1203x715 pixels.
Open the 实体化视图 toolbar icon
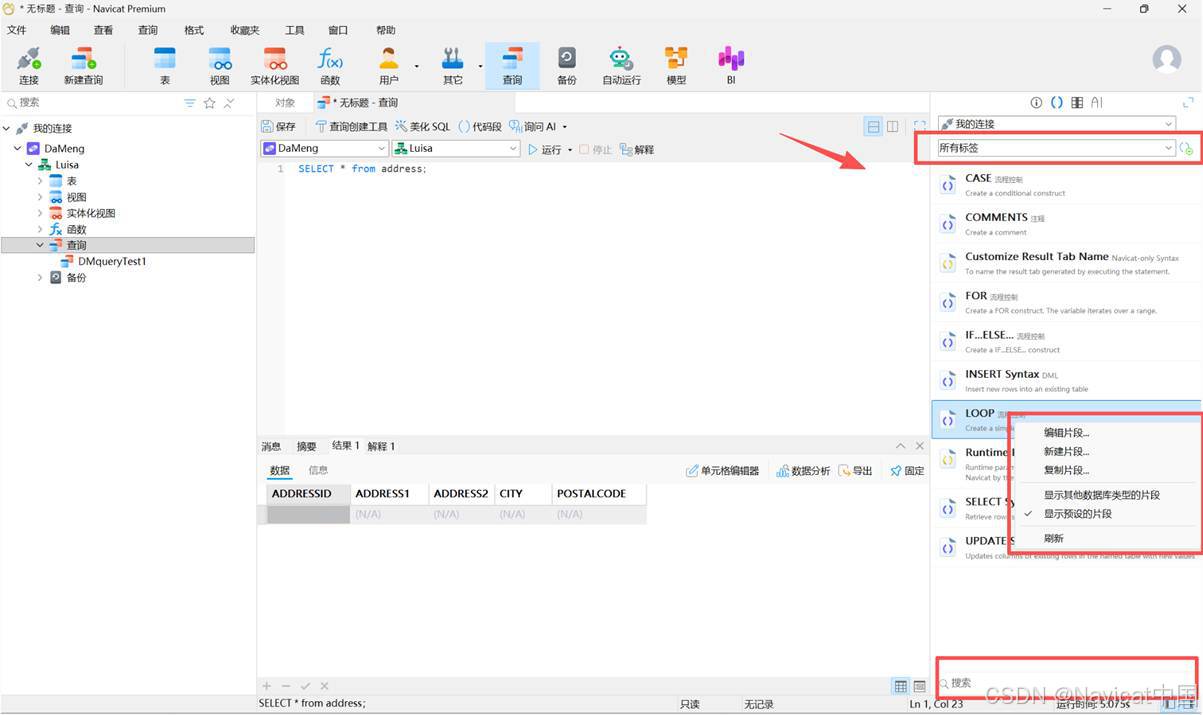(x=275, y=66)
